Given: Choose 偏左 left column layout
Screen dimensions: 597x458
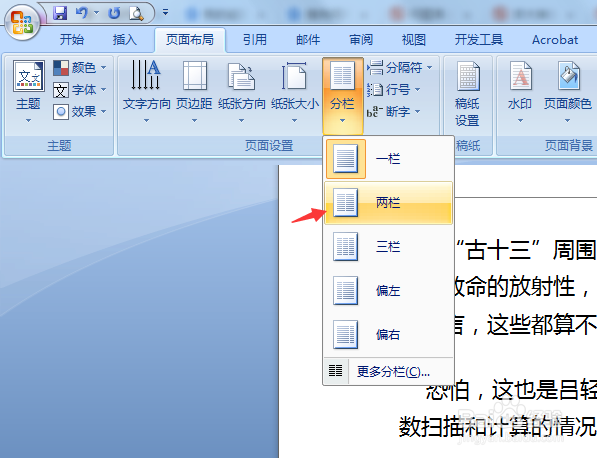Looking at the screenshot, I should (x=388, y=290).
